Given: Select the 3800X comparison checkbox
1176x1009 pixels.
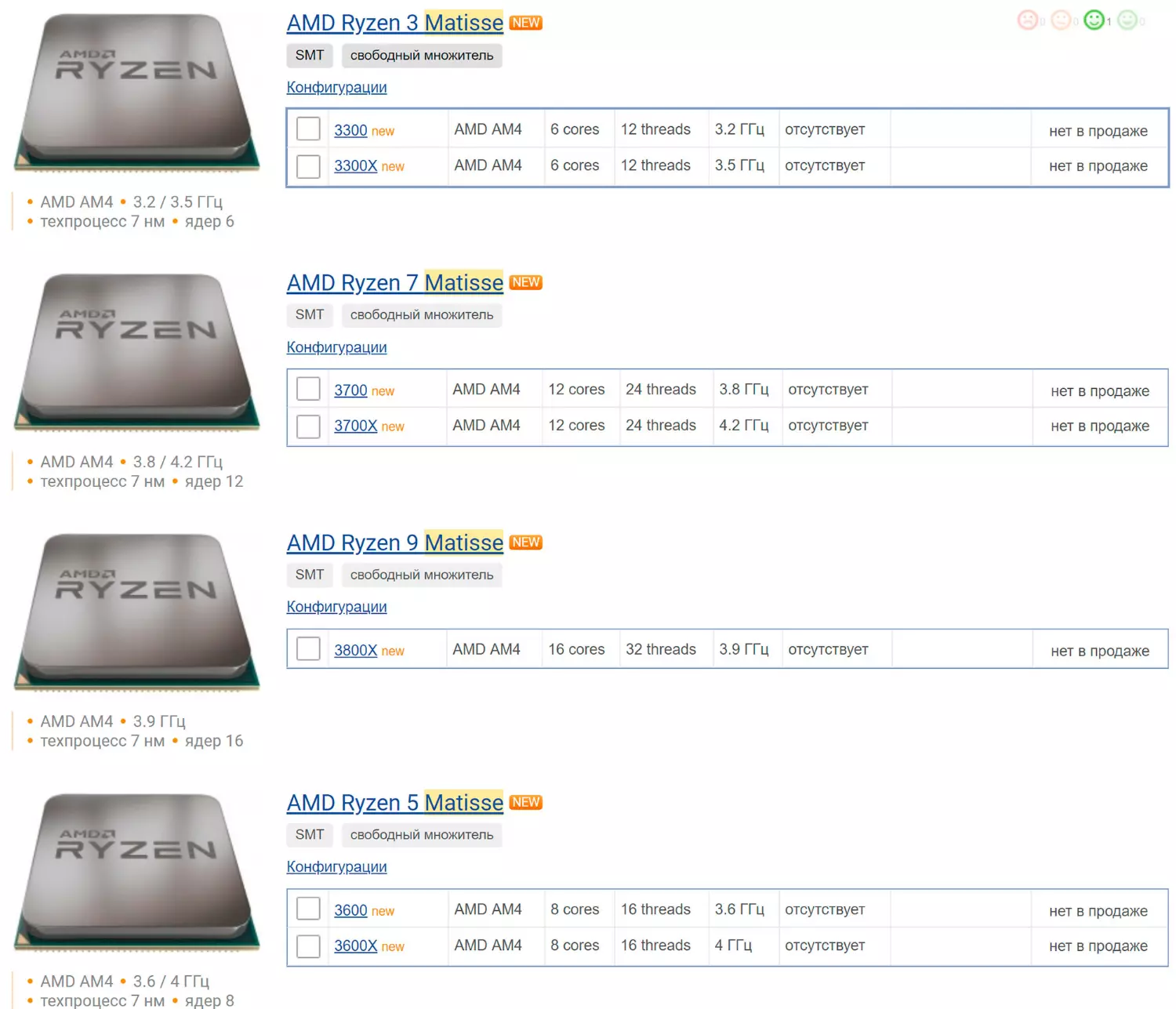Looking at the screenshot, I should point(308,649).
